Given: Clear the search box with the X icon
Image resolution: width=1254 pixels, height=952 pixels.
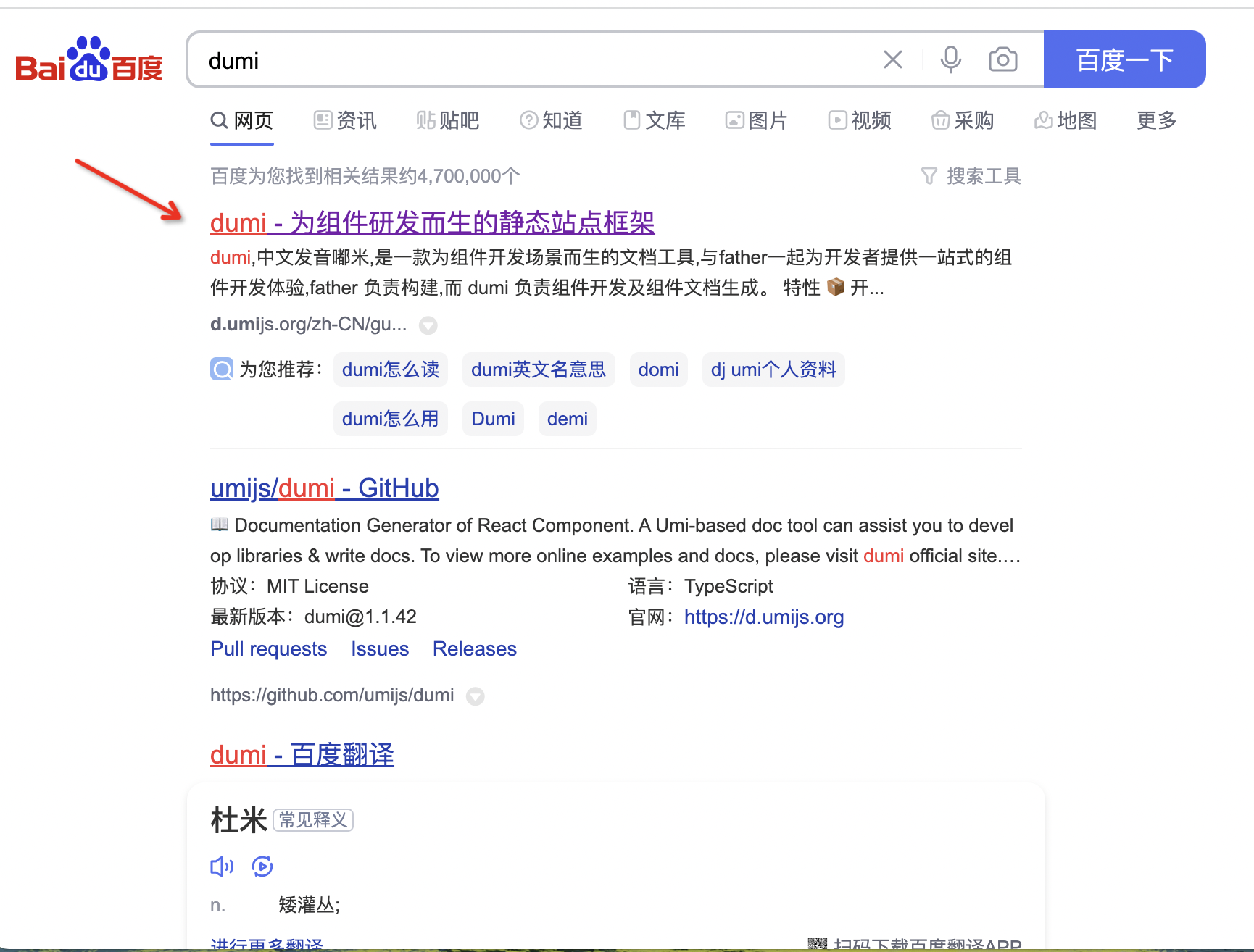Looking at the screenshot, I should (892, 59).
